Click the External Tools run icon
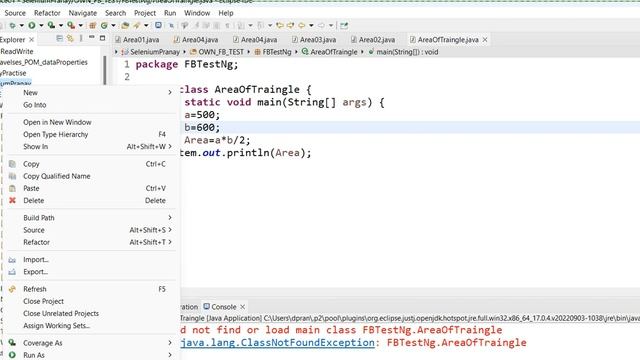 71,25
